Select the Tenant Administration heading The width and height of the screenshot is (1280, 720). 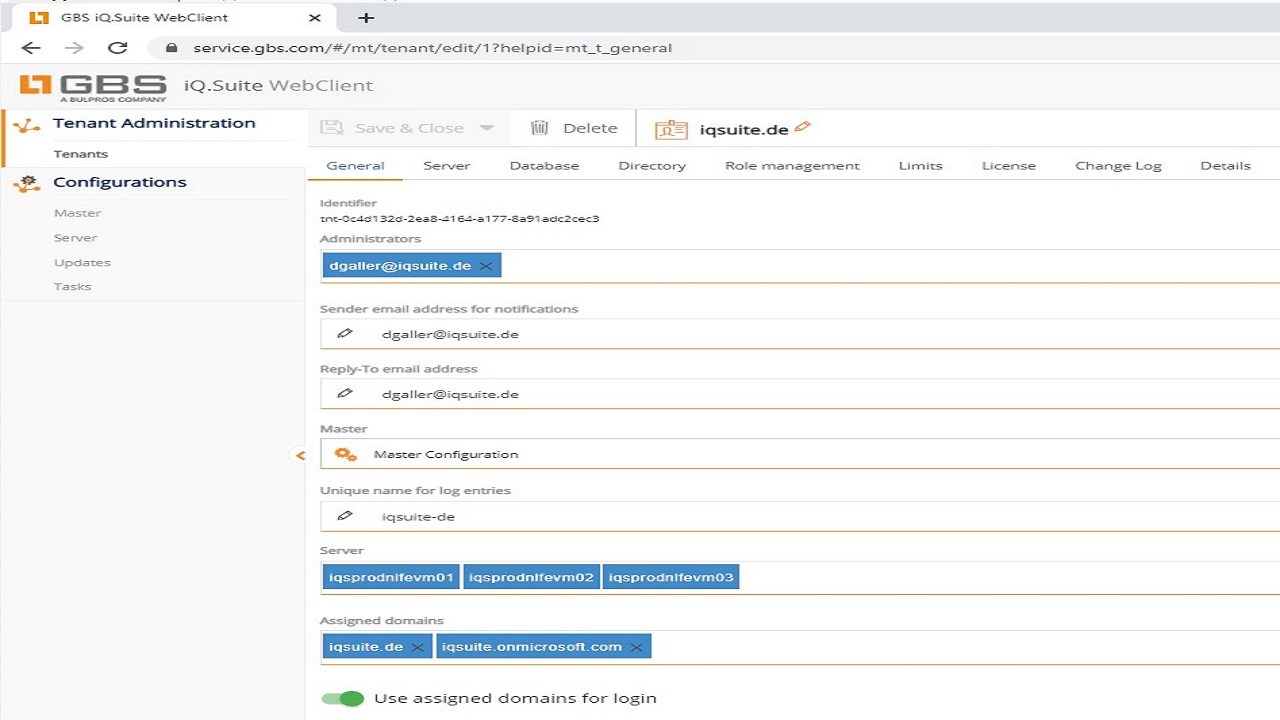(x=154, y=123)
